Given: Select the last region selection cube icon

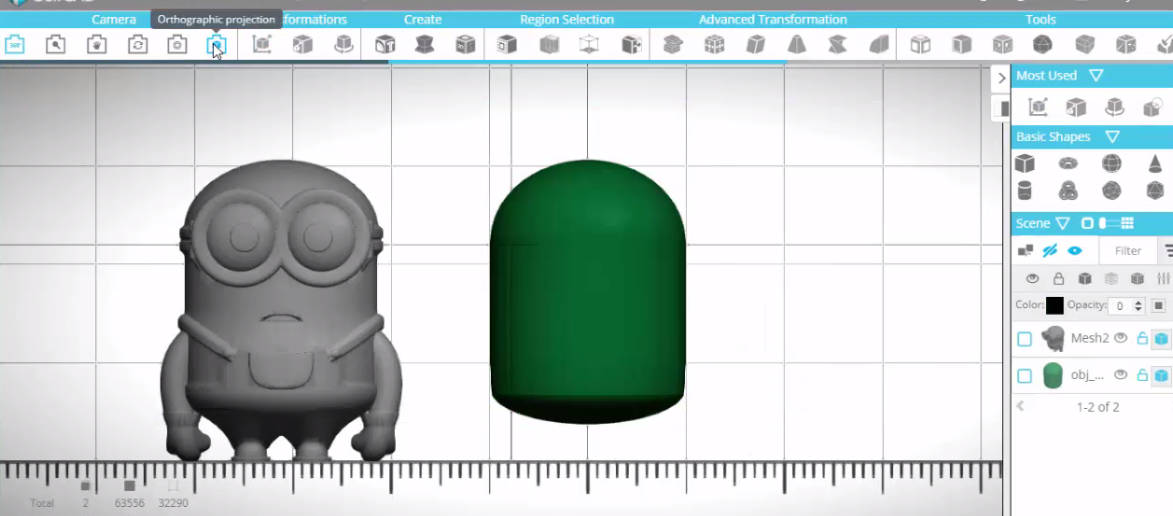Looking at the screenshot, I should point(631,45).
